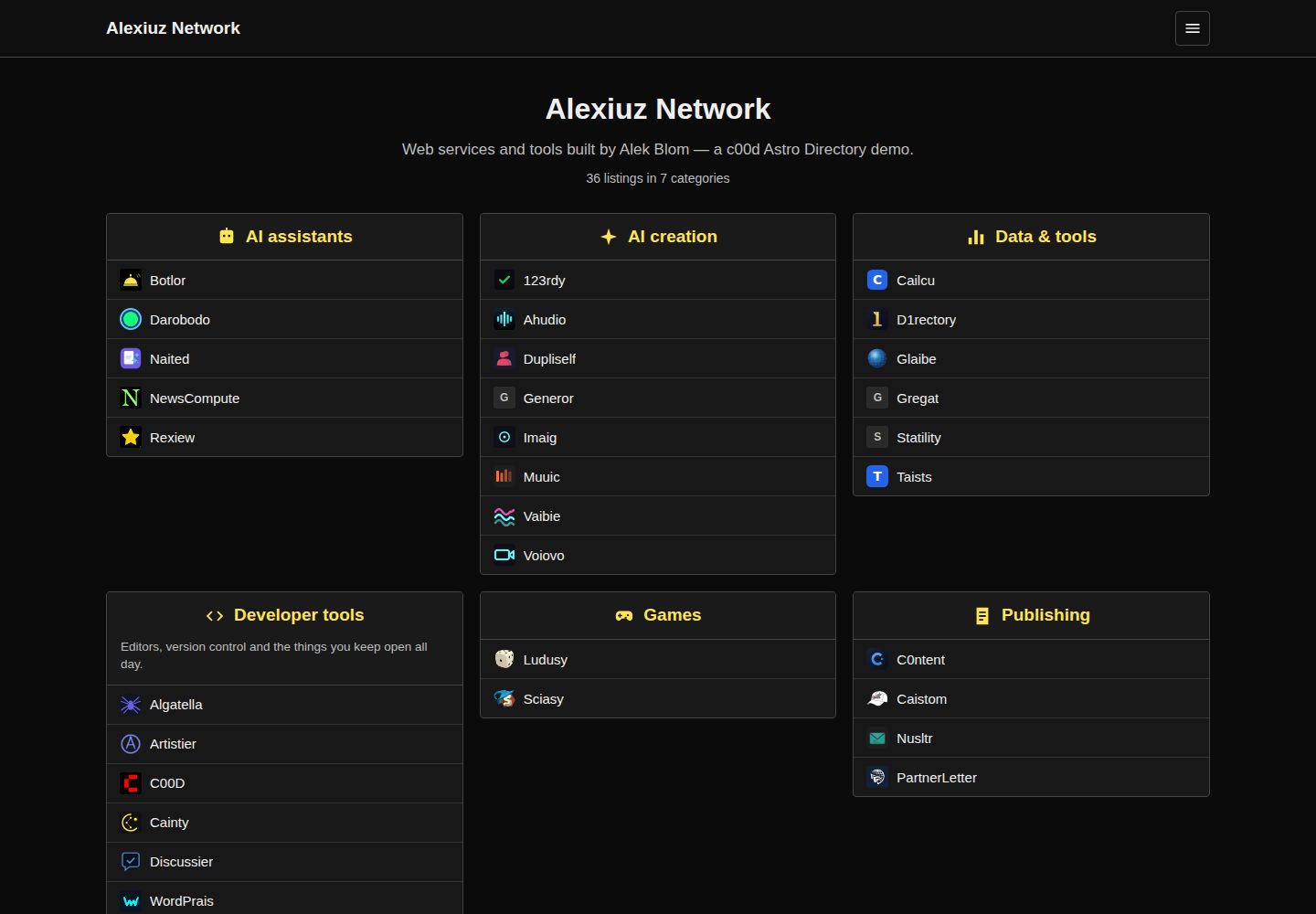Open the AI assistants category heading
The image size is (1316, 914).
click(x=285, y=237)
